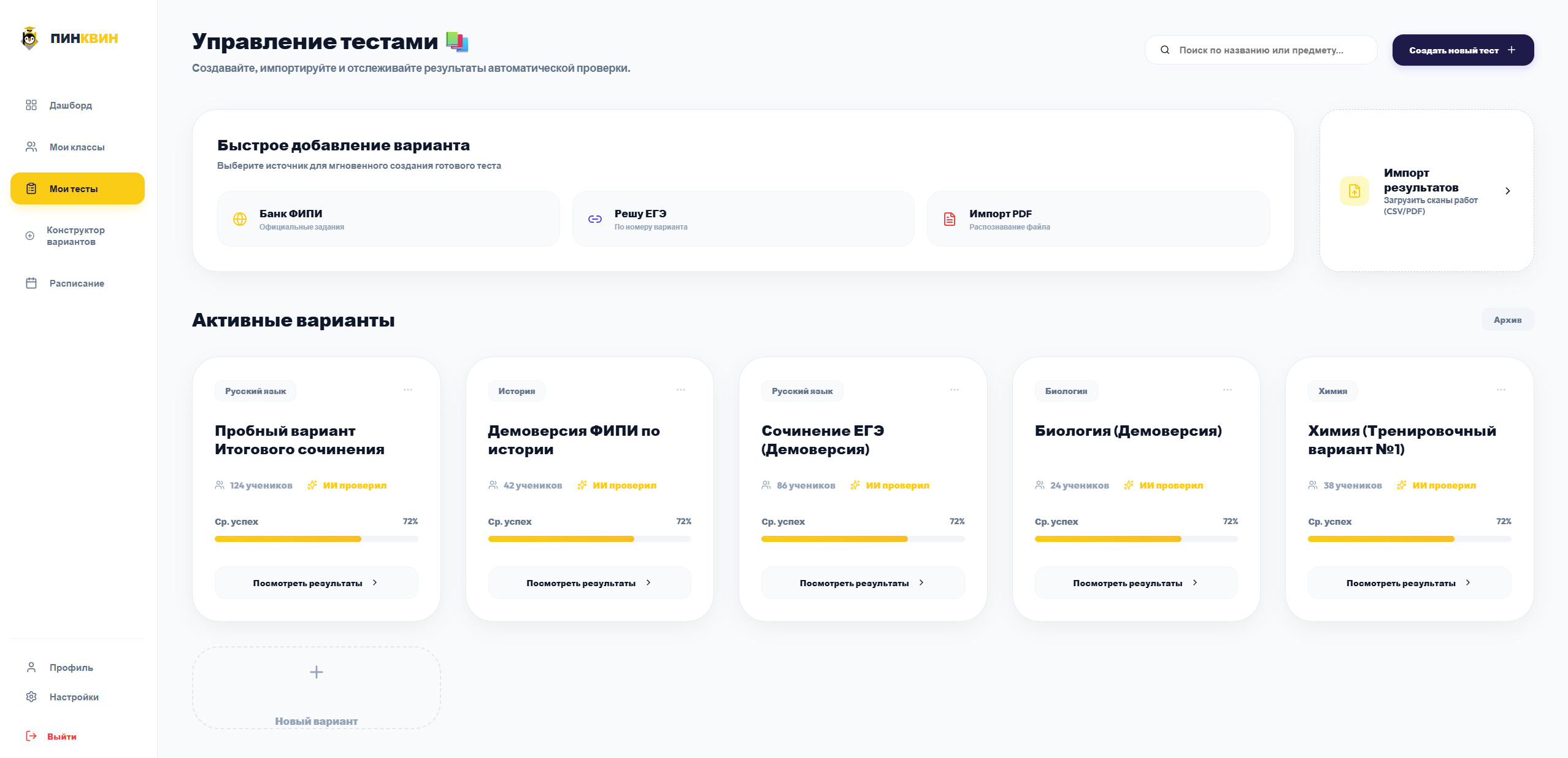Click the Импорт PDF file icon
1568x758 pixels.
[949, 219]
